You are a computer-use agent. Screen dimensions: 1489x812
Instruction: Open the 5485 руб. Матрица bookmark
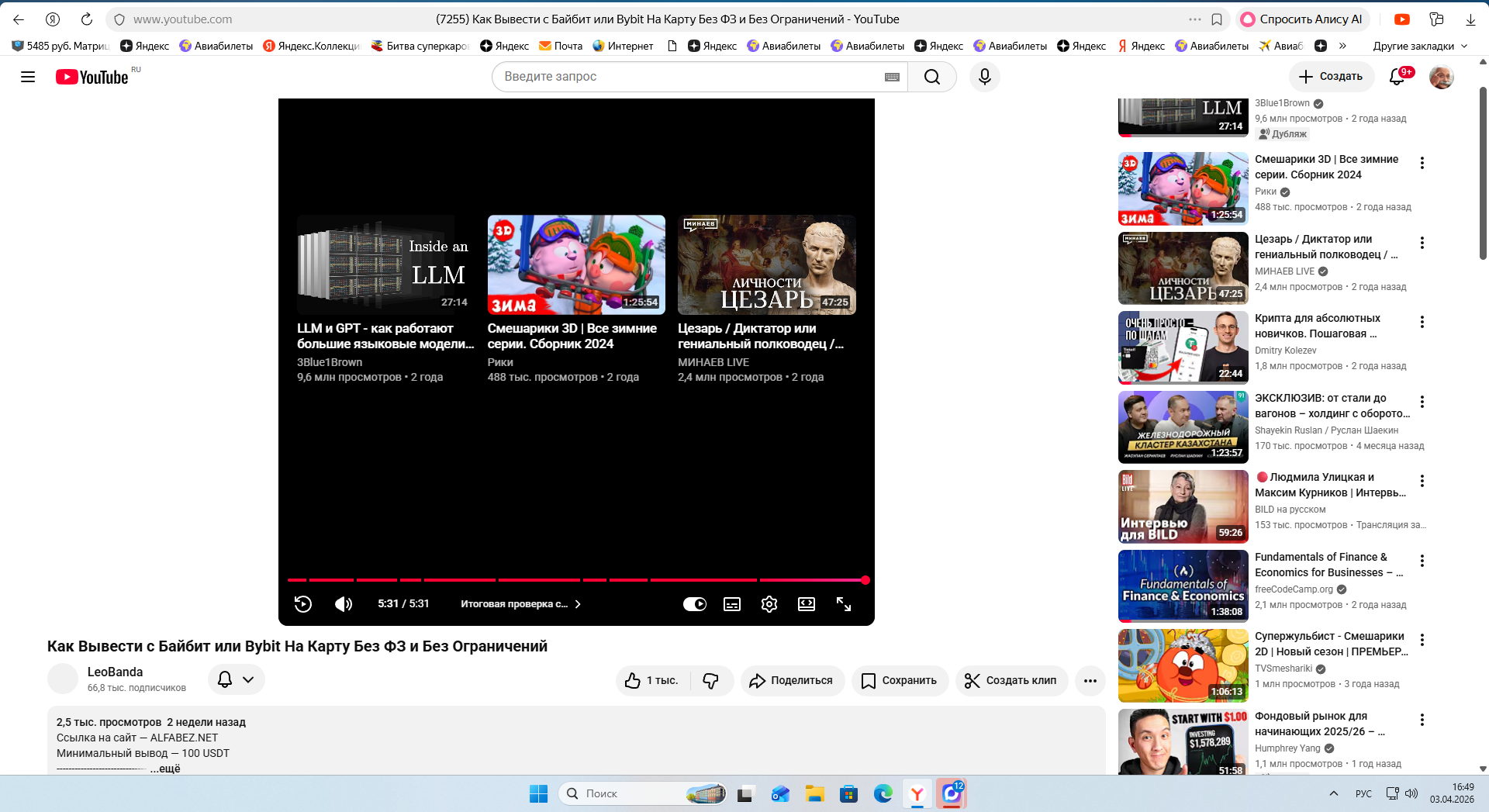[x=60, y=46]
